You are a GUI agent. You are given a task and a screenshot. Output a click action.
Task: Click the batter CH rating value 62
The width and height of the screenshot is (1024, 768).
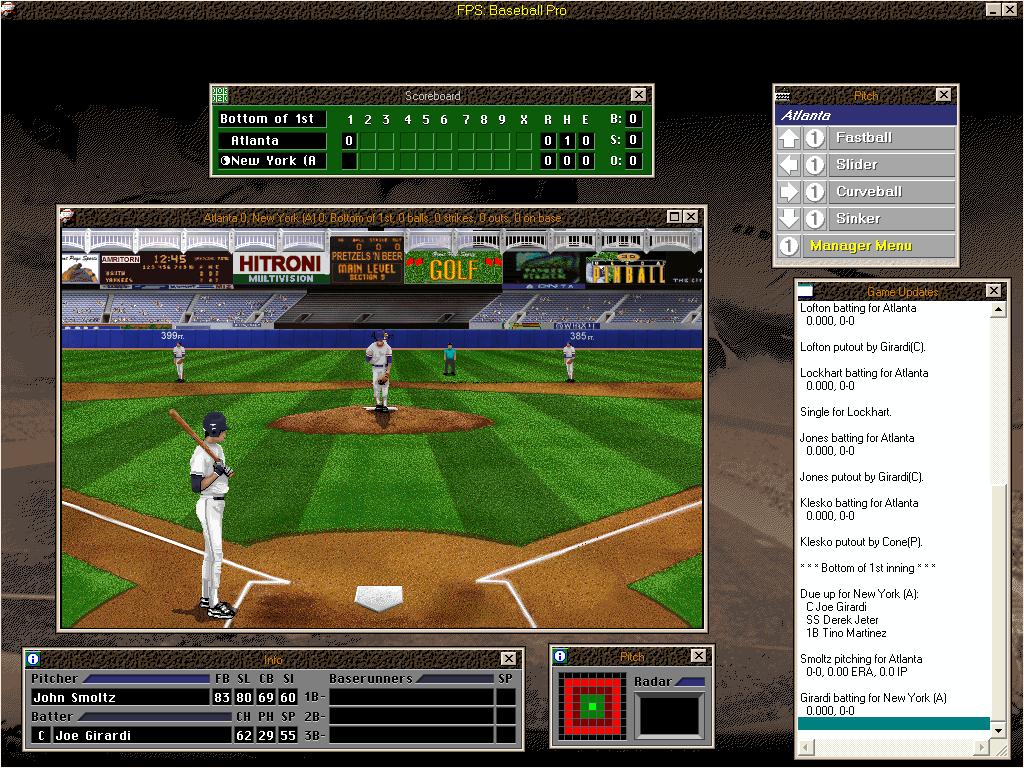tap(244, 735)
